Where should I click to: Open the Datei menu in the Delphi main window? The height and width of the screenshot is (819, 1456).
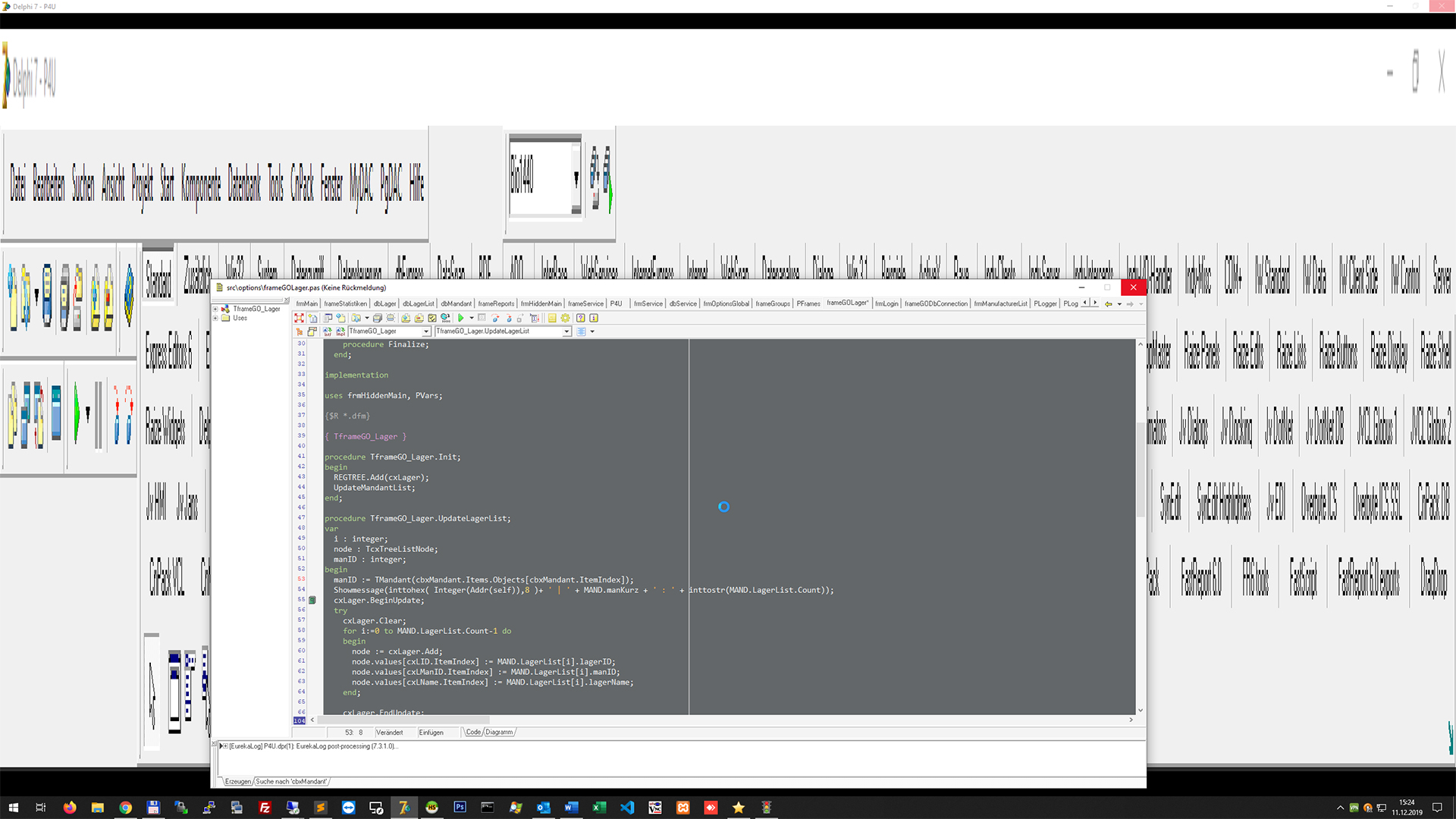pos(18,183)
